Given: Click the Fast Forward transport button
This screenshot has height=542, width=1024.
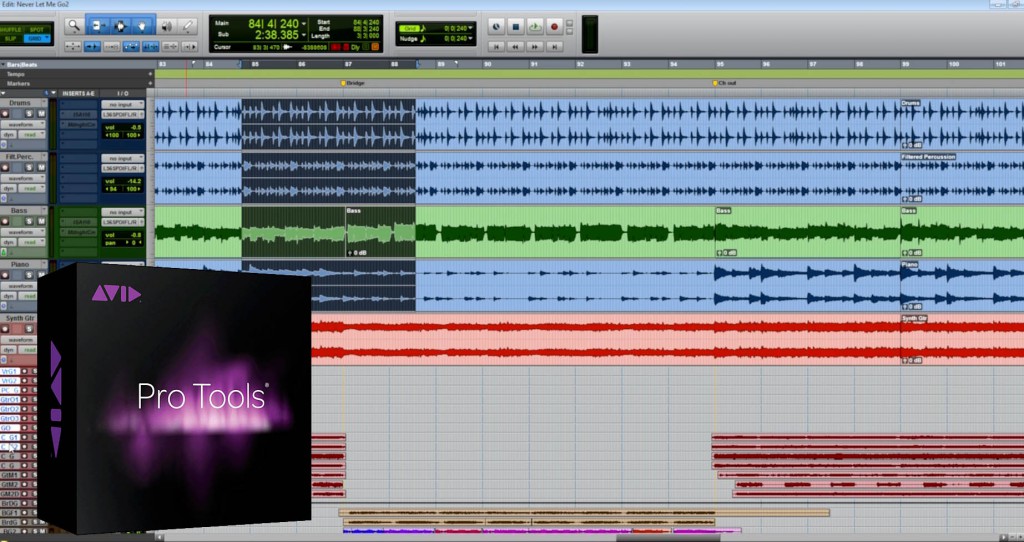Looking at the screenshot, I should (535, 46).
